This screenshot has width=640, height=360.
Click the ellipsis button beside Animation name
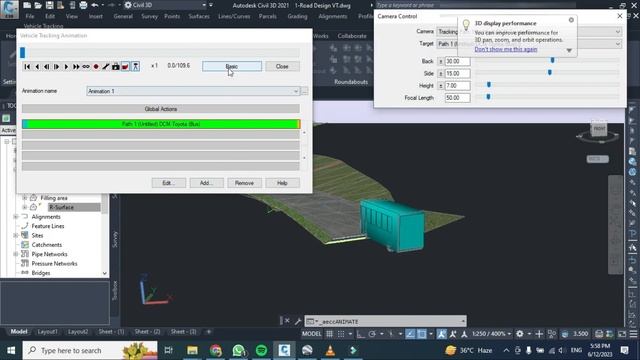point(304,91)
